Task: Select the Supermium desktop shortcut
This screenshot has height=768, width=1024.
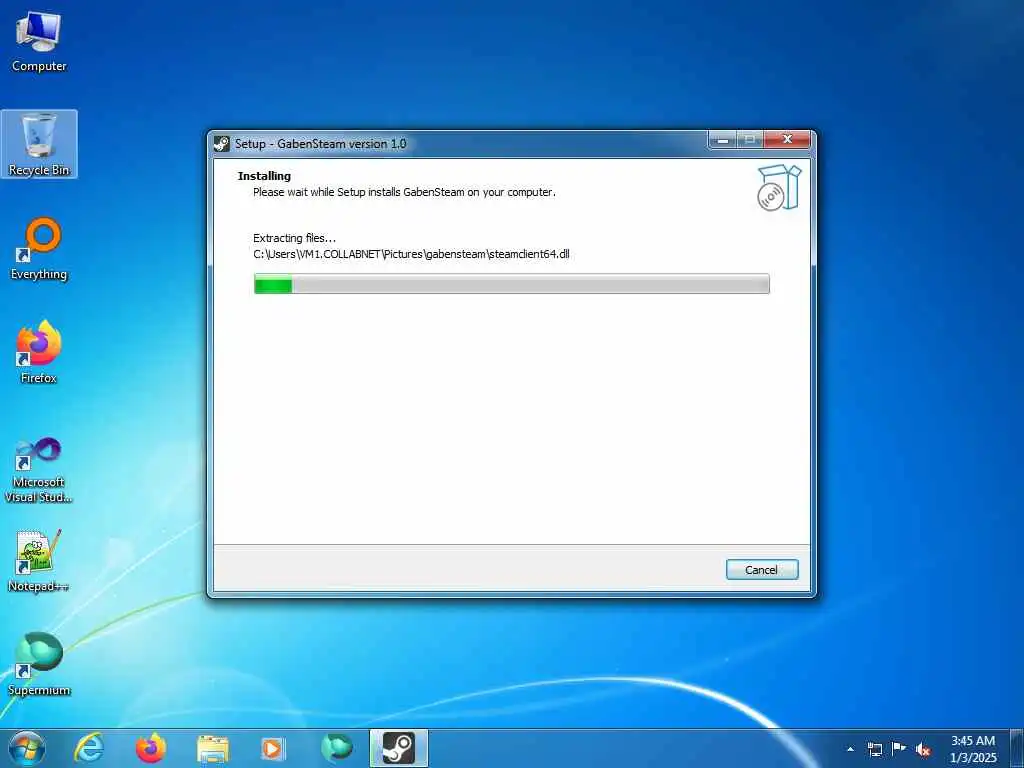Action: coord(39,664)
